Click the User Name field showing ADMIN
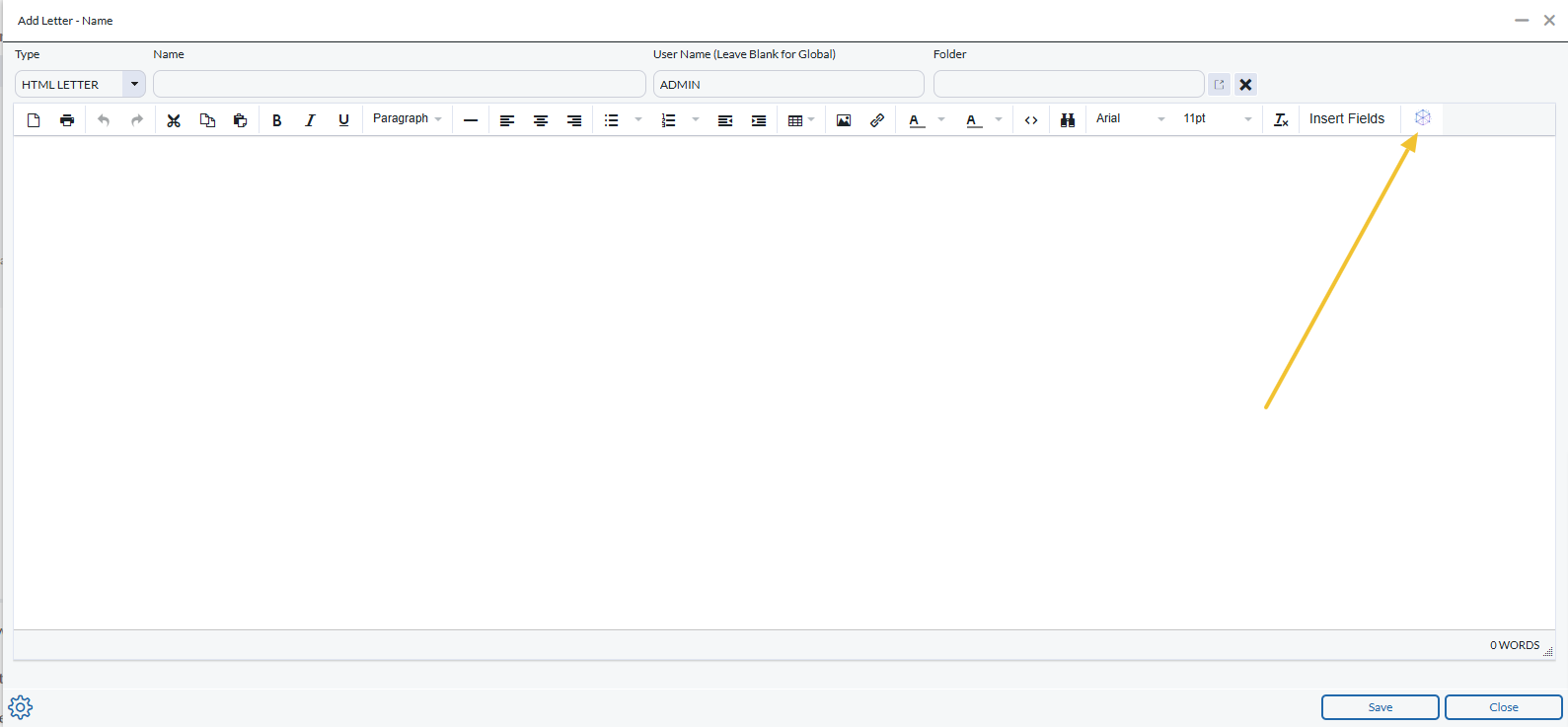The height and width of the screenshot is (727, 1568). [788, 85]
